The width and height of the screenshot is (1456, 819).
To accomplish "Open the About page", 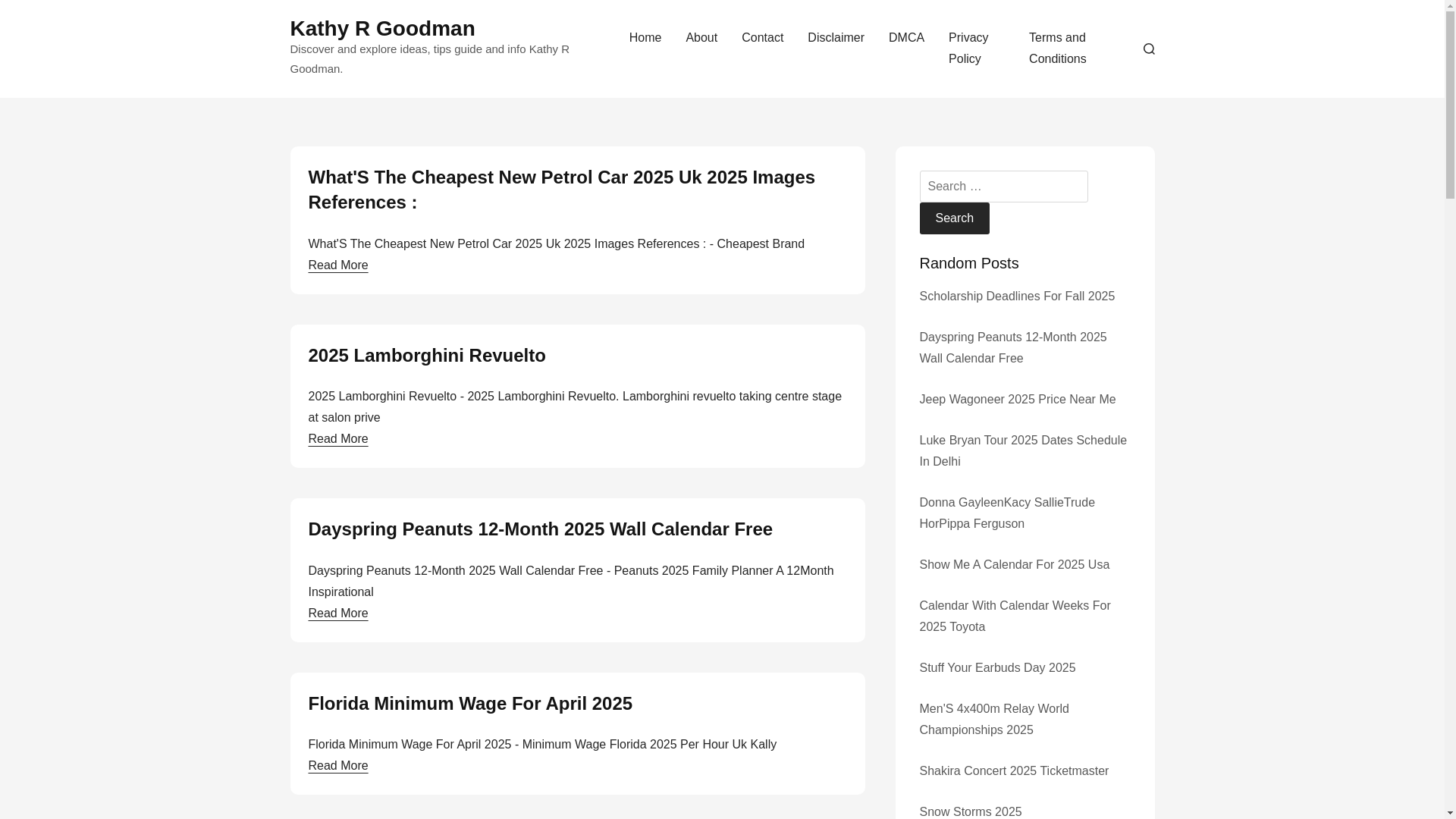I will tap(701, 38).
